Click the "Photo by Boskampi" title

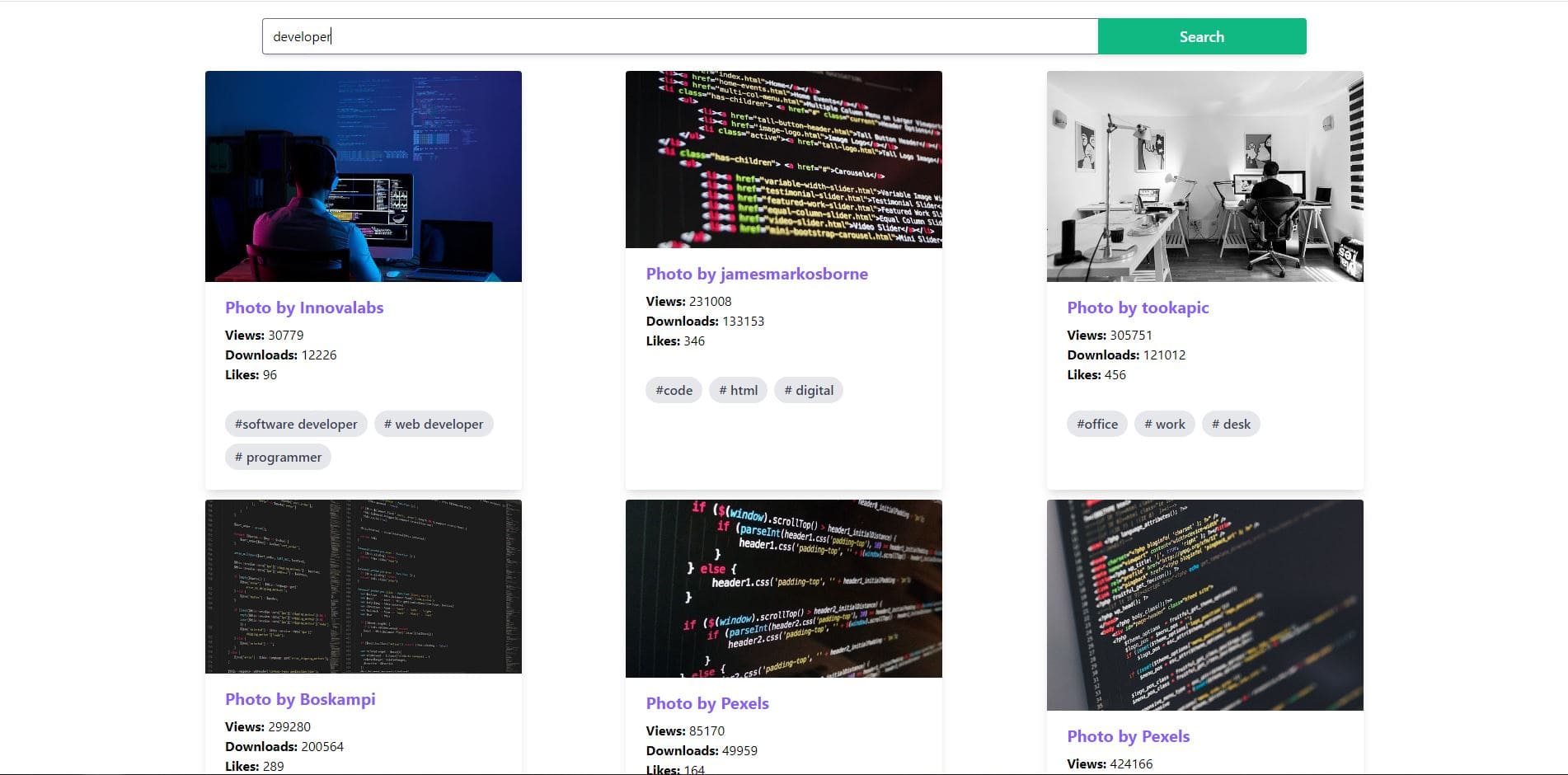click(x=300, y=699)
